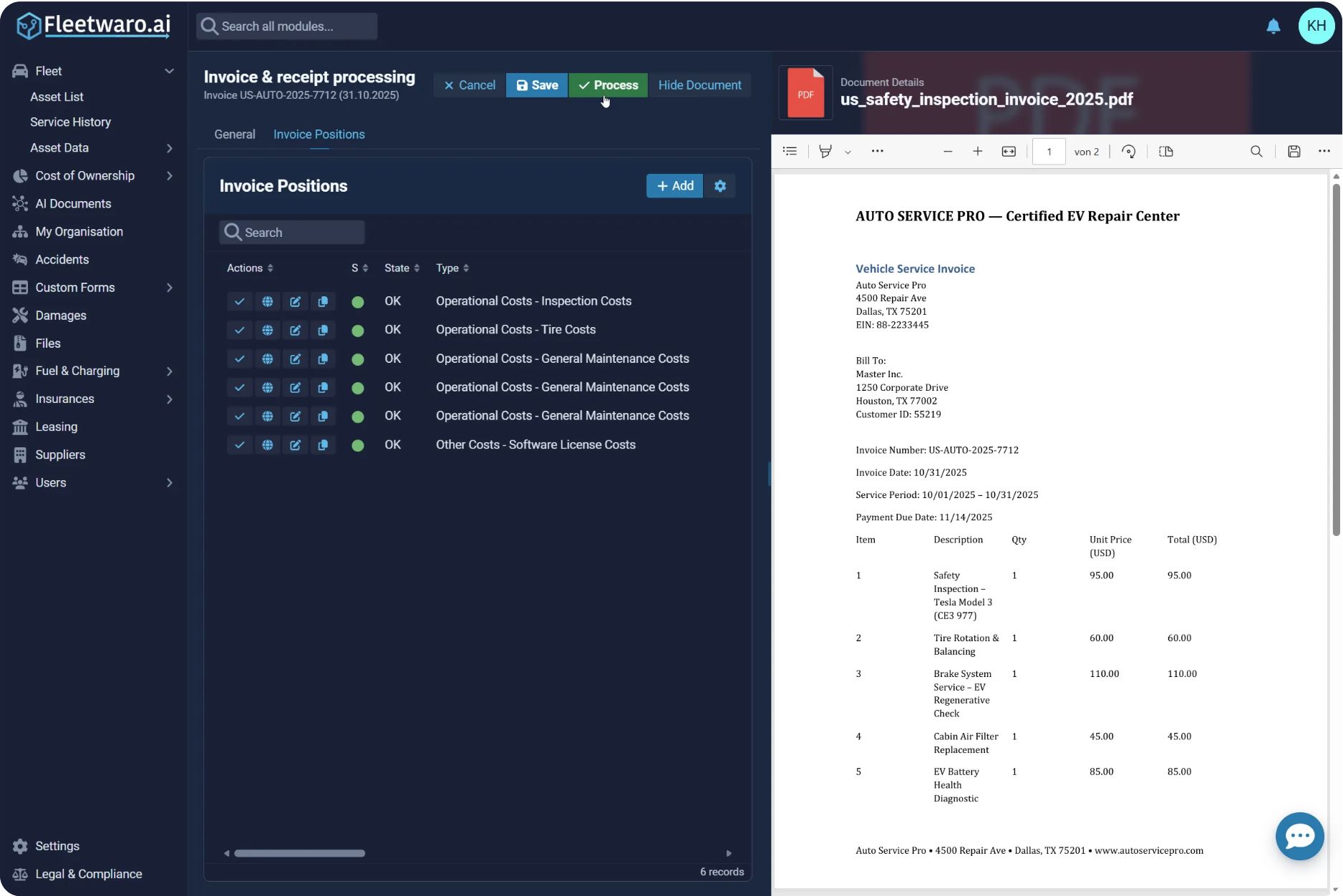Confirm the Inspection Costs position
The image size is (1343, 896).
[240, 301]
